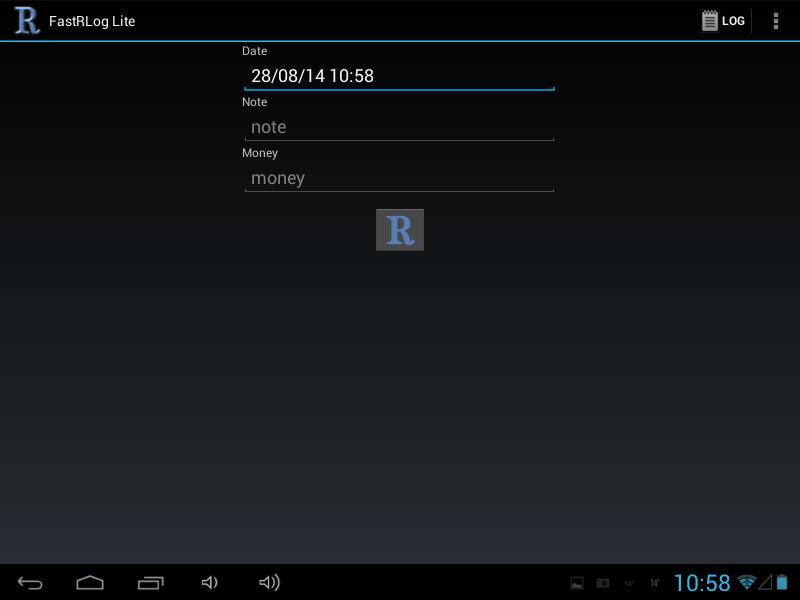Viewport: 800px width, 600px height.
Task: Tap the picture notification icon
Action: coord(577,583)
